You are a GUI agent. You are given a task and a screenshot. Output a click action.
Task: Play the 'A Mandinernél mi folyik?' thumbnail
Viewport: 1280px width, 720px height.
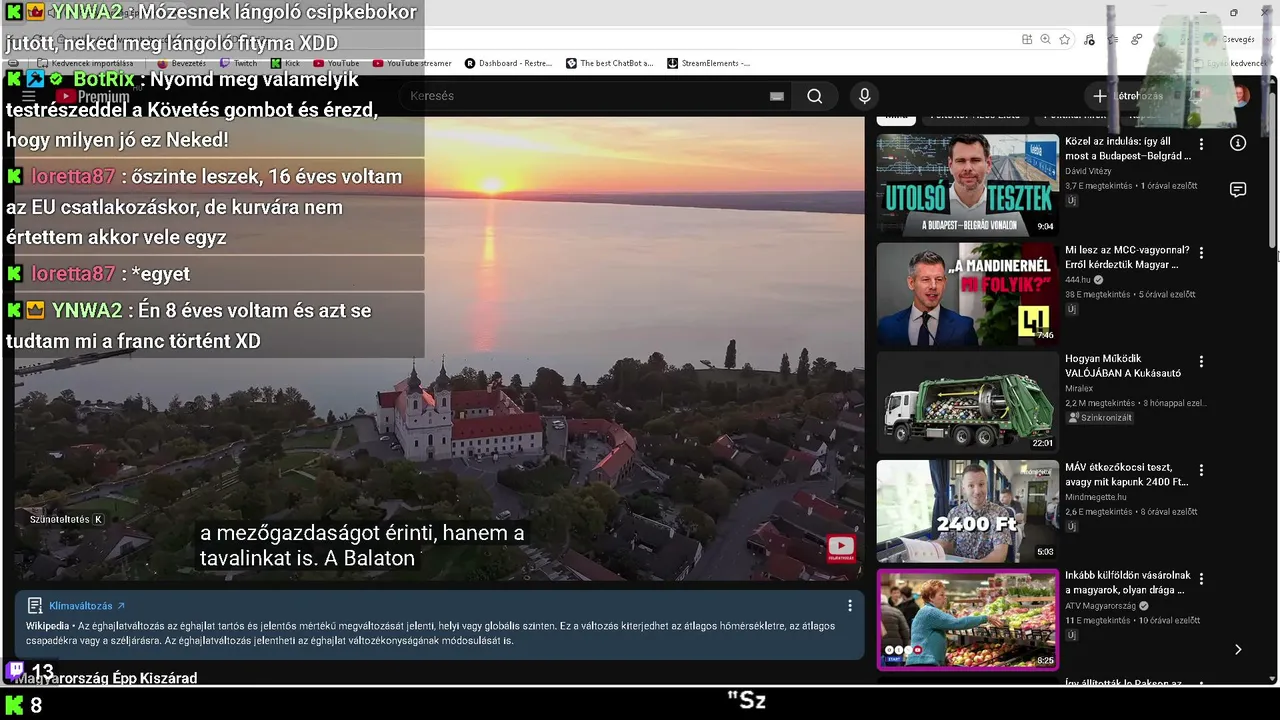point(967,294)
